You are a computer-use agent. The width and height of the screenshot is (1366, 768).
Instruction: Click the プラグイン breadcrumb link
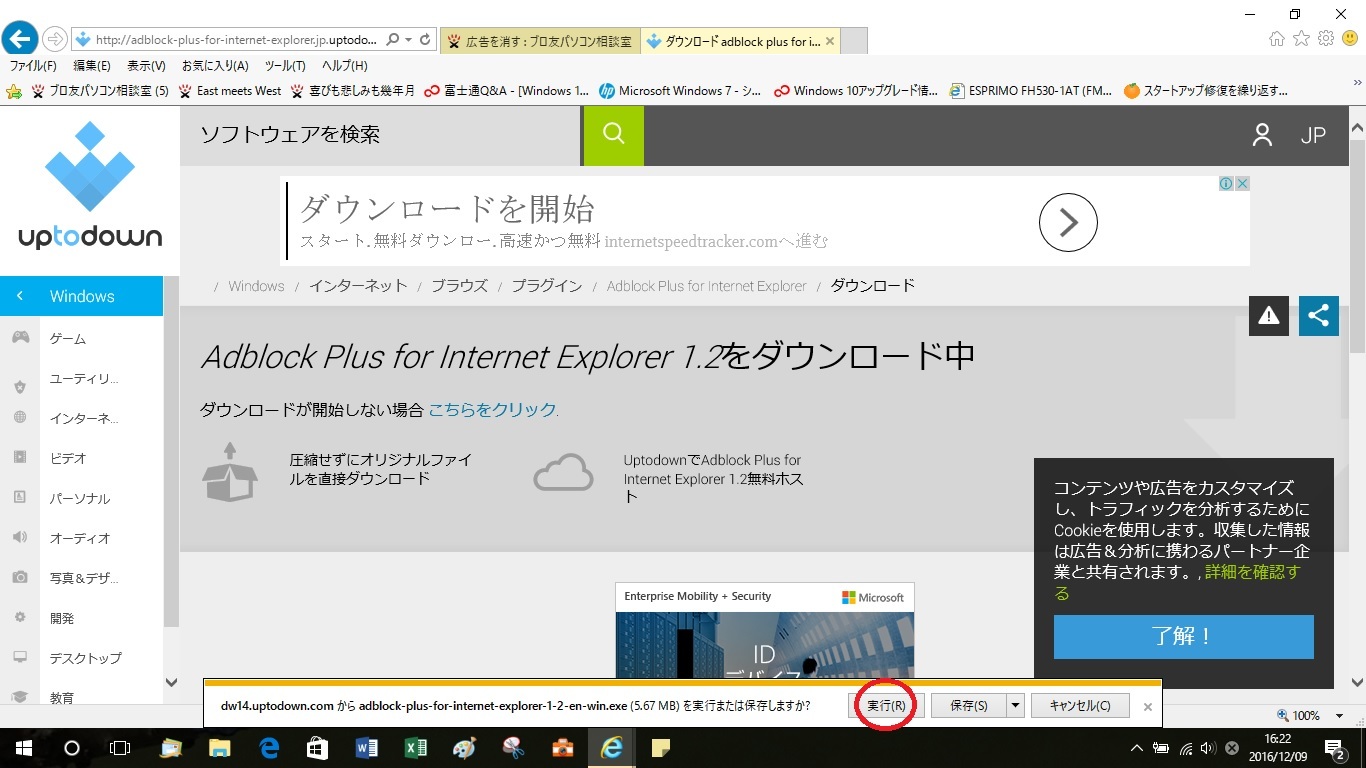546,286
